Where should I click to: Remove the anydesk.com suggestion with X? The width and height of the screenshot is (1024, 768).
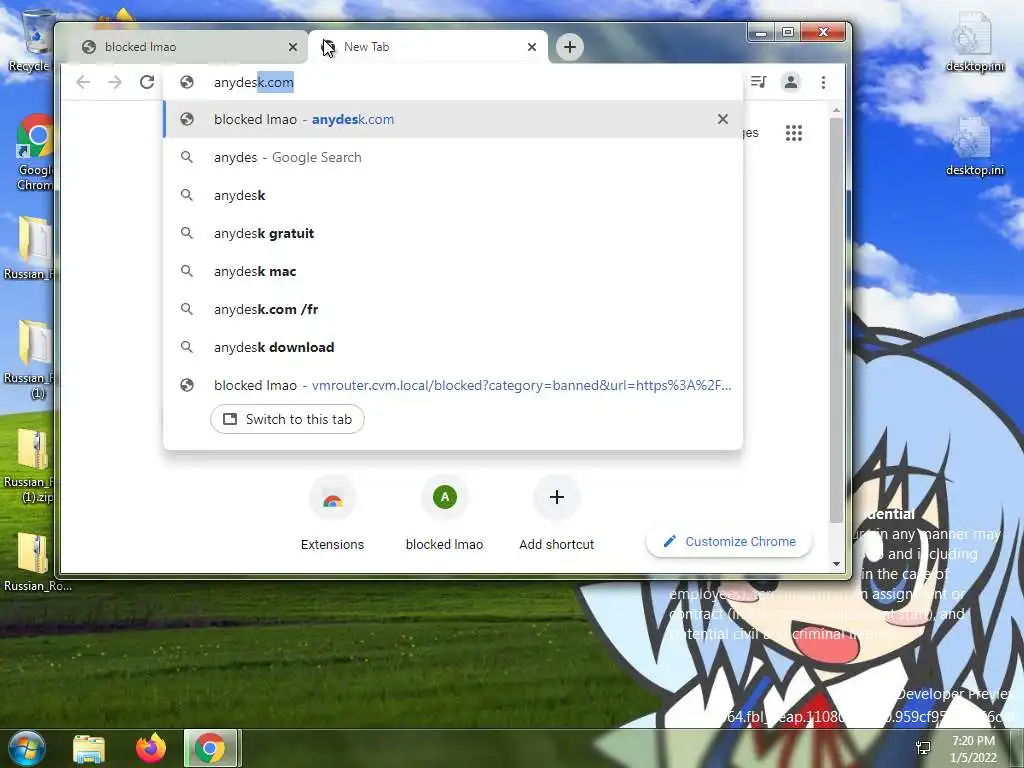tap(722, 119)
